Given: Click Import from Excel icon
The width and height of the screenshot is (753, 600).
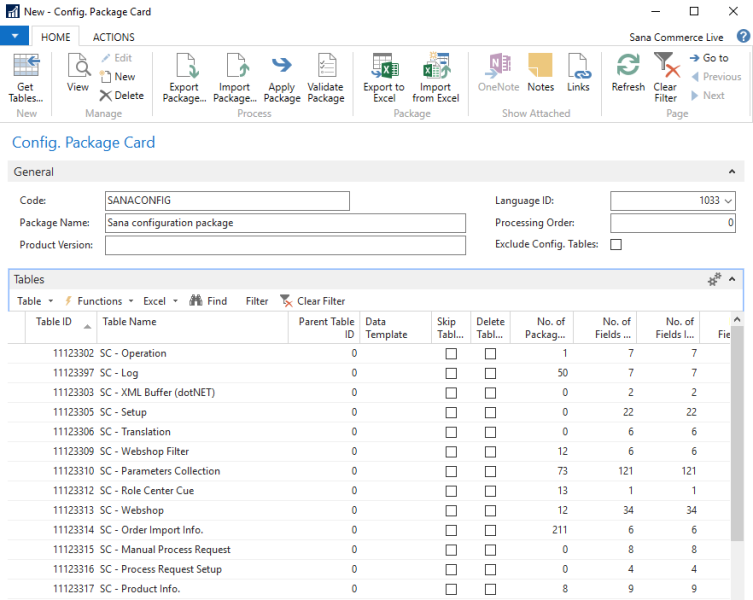Looking at the screenshot, I should 436,78.
